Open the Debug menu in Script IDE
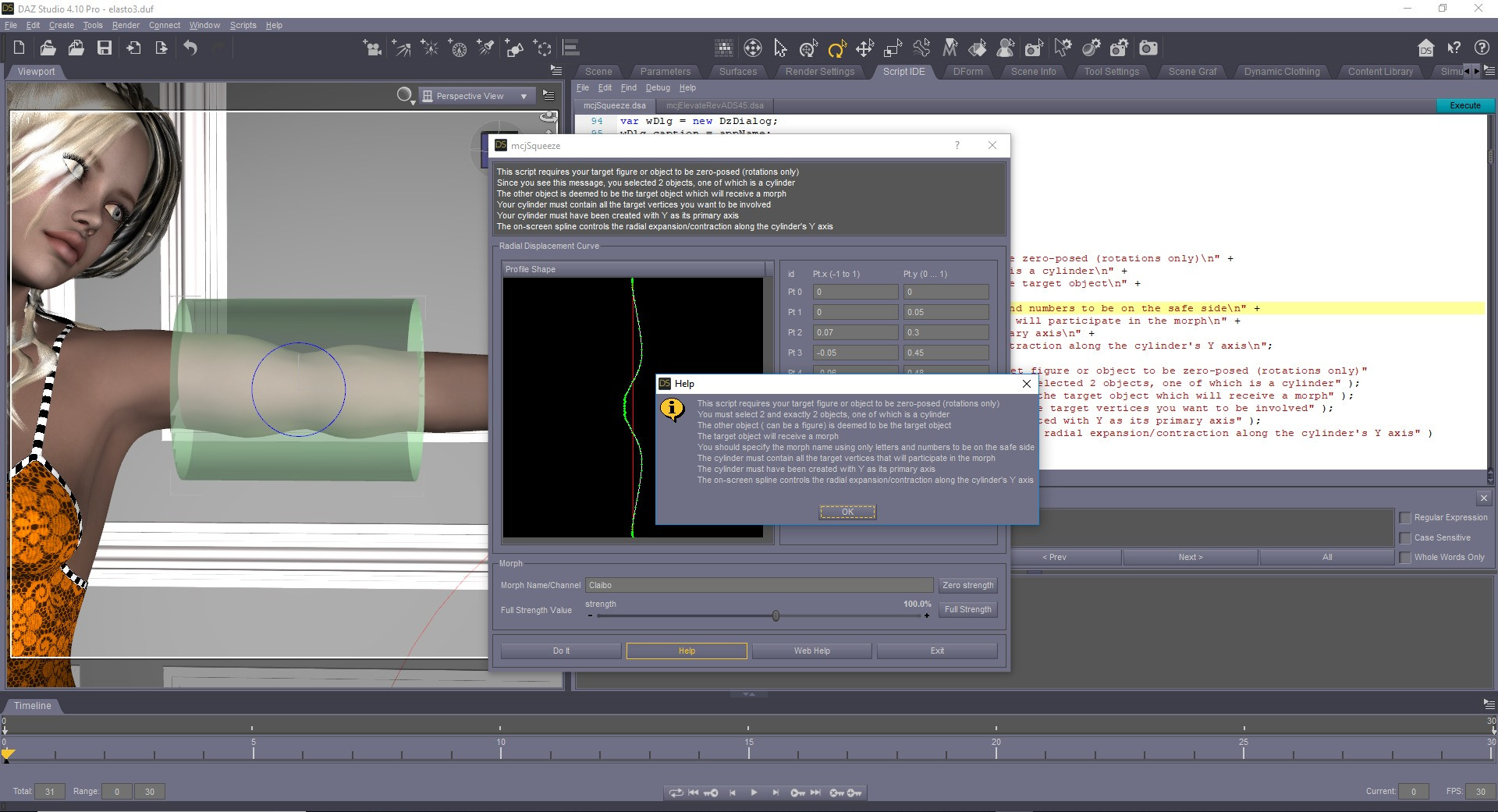This screenshot has width=1498, height=812. click(658, 88)
